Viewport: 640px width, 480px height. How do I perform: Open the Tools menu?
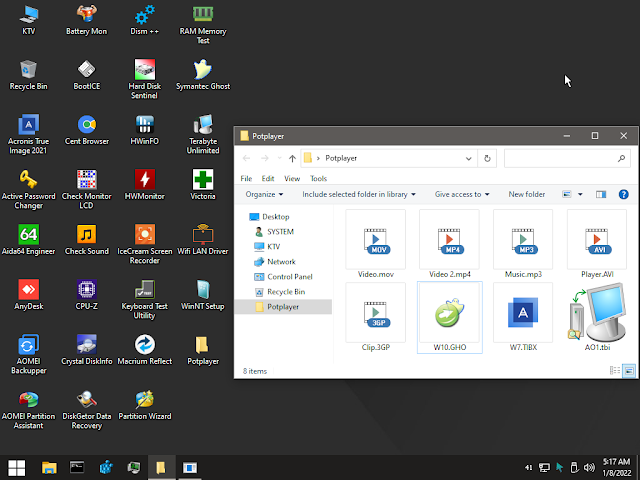(318, 178)
